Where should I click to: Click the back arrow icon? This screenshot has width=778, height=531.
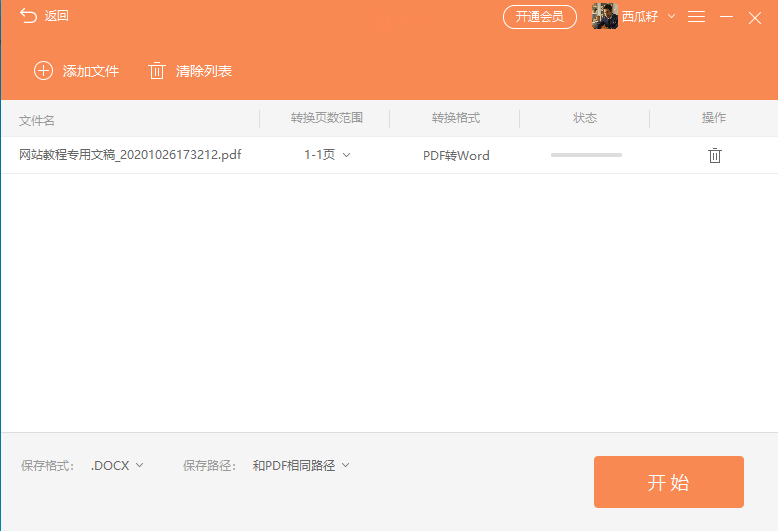28,16
